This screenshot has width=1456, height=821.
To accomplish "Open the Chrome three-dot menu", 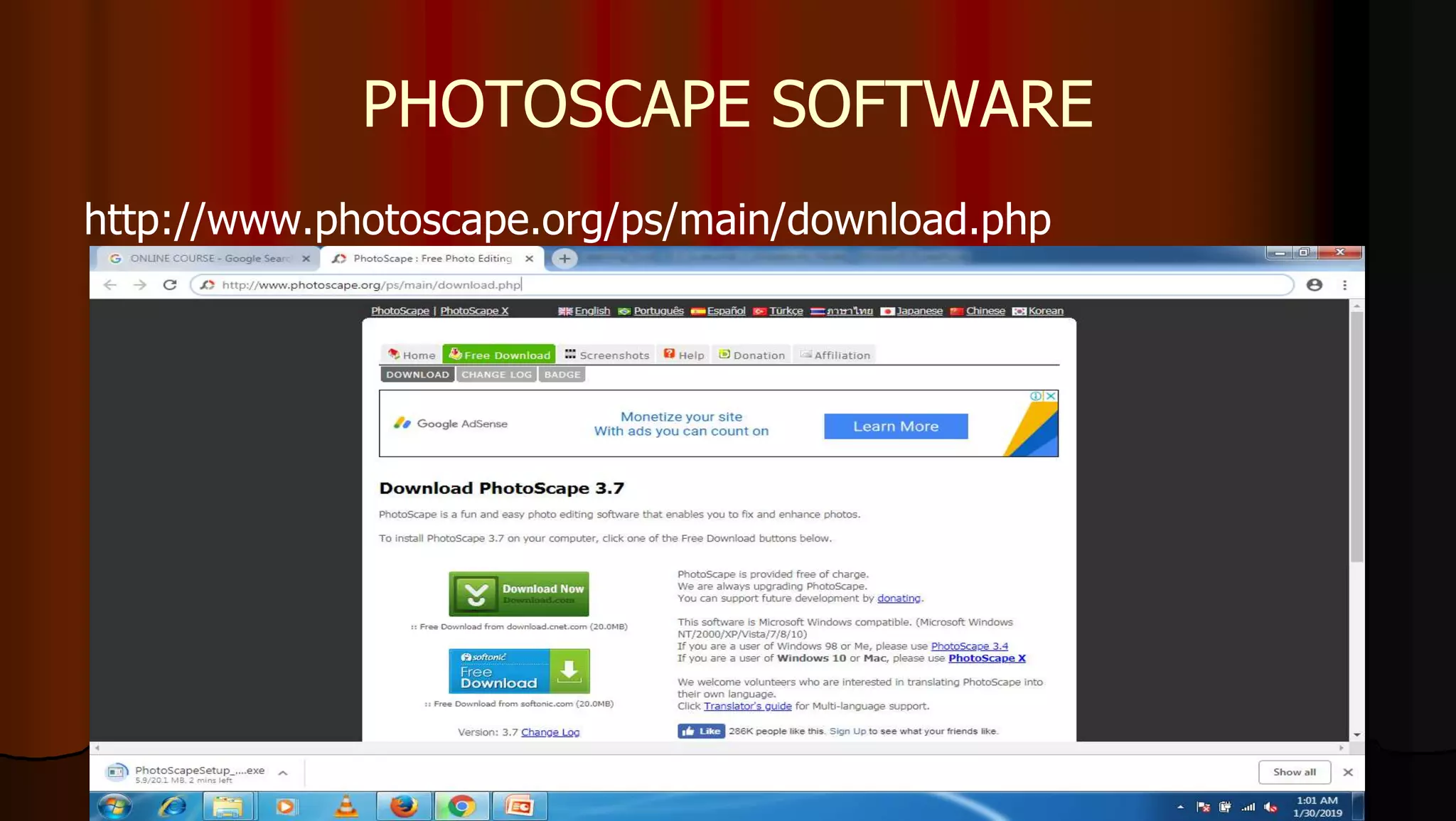I will click(x=1344, y=285).
